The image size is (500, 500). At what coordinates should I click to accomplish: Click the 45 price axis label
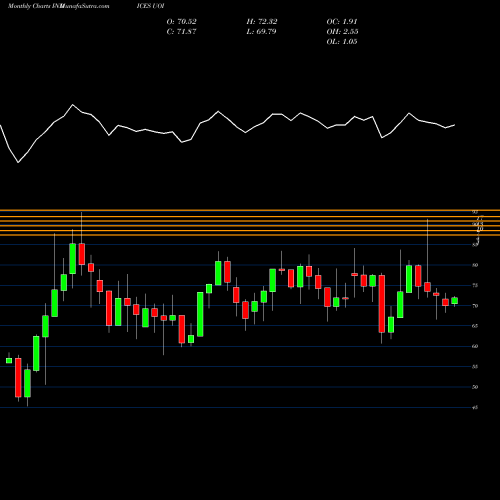point(475,407)
